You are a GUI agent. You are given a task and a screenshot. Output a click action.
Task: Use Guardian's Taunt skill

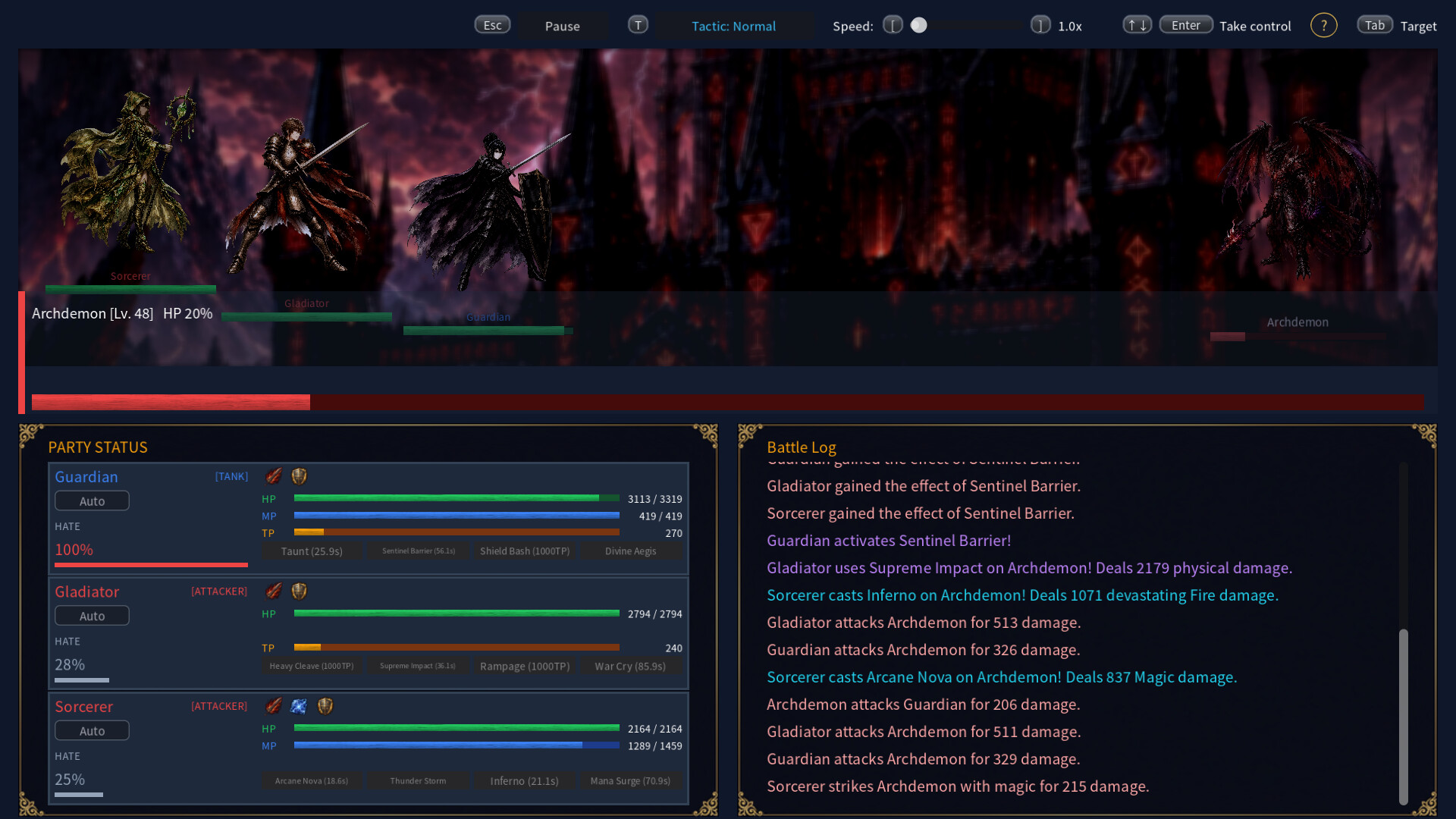312,551
